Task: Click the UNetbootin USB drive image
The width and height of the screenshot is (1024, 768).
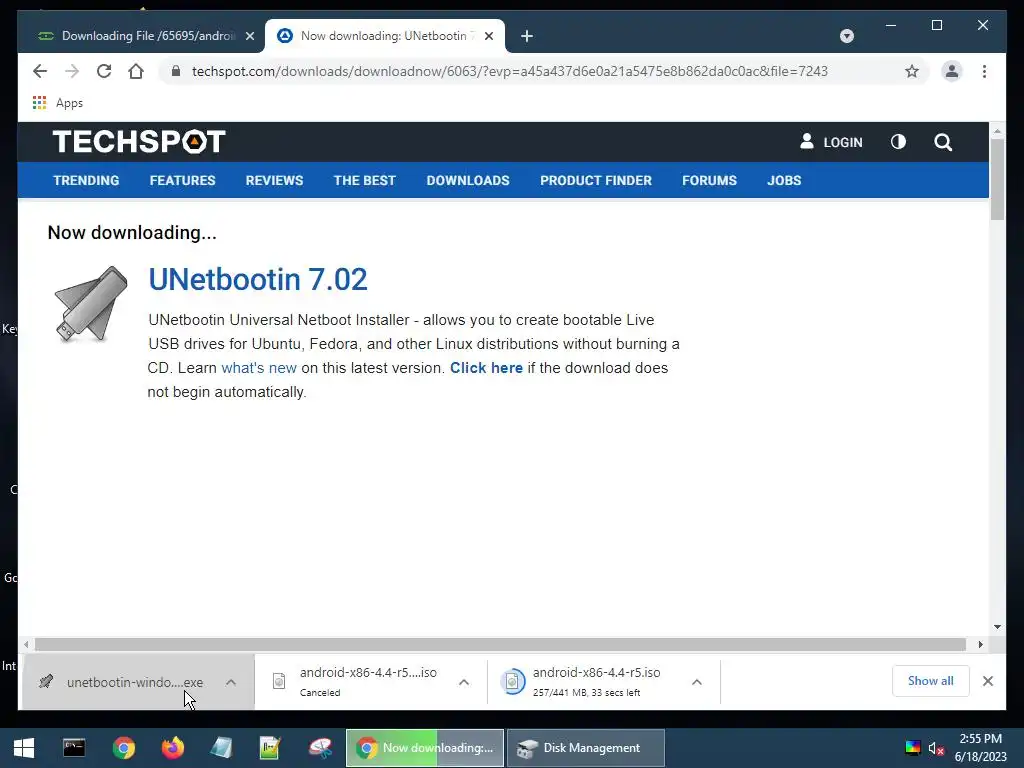Action: (91, 304)
